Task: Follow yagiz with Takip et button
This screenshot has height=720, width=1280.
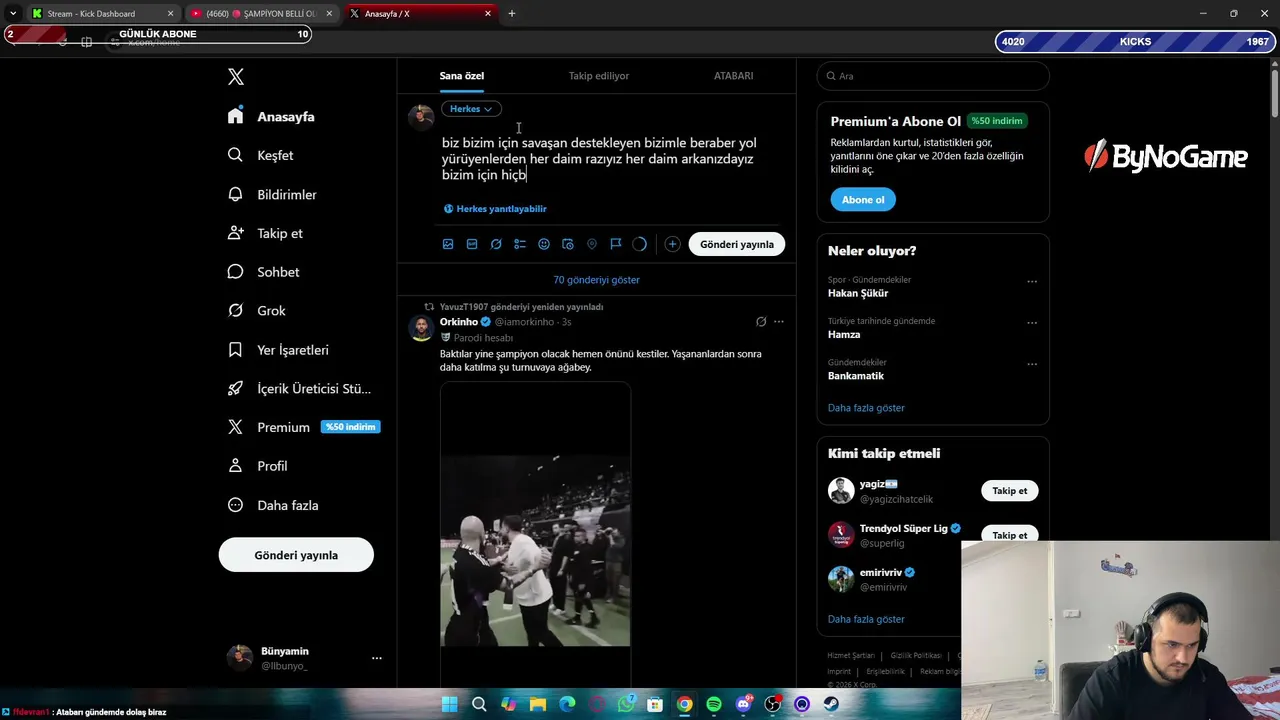Action: click(x=1009, y=491)
